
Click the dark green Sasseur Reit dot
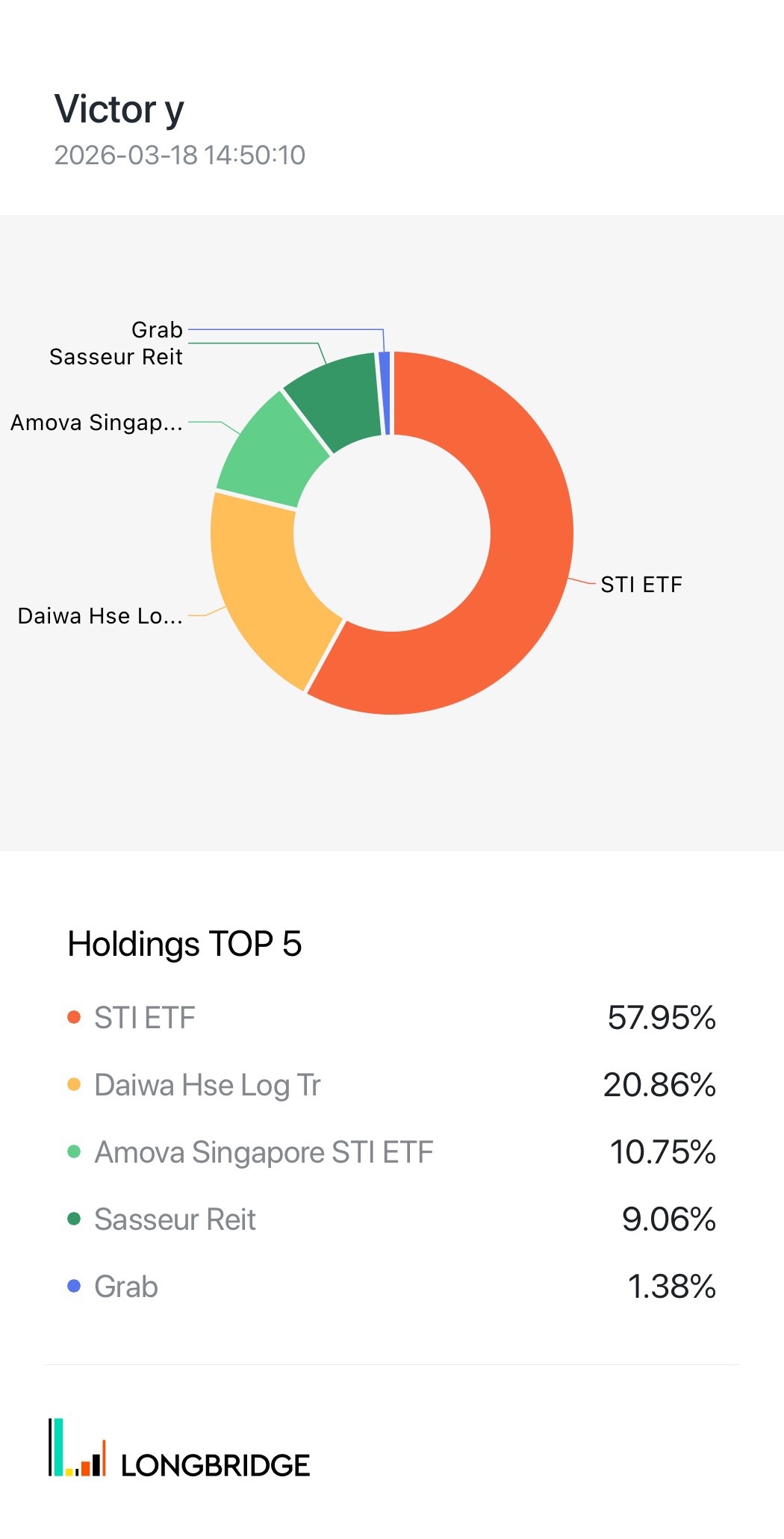tap(74, 1219)
